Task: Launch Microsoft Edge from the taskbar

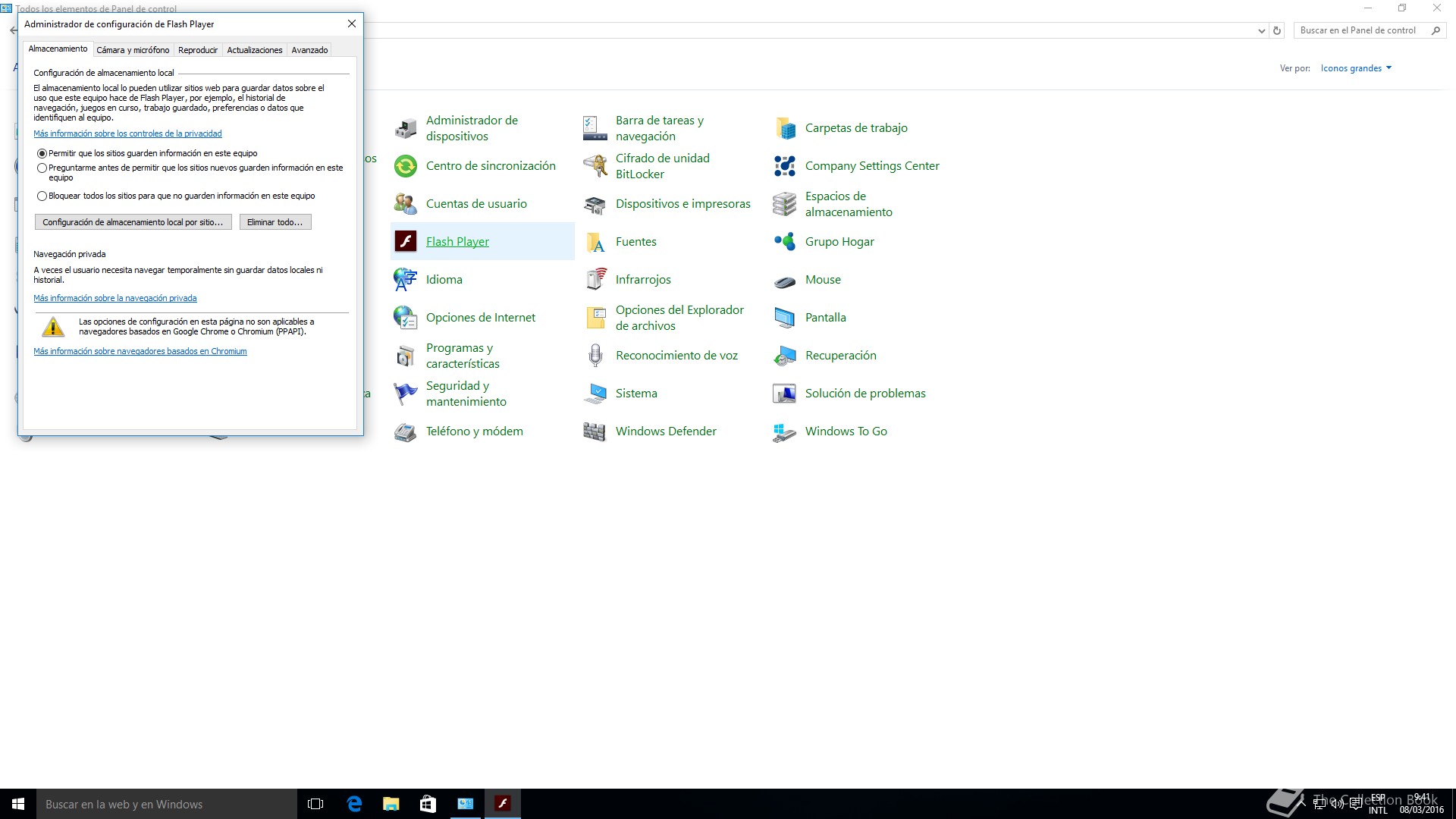Action: click(x=353, y=804)
